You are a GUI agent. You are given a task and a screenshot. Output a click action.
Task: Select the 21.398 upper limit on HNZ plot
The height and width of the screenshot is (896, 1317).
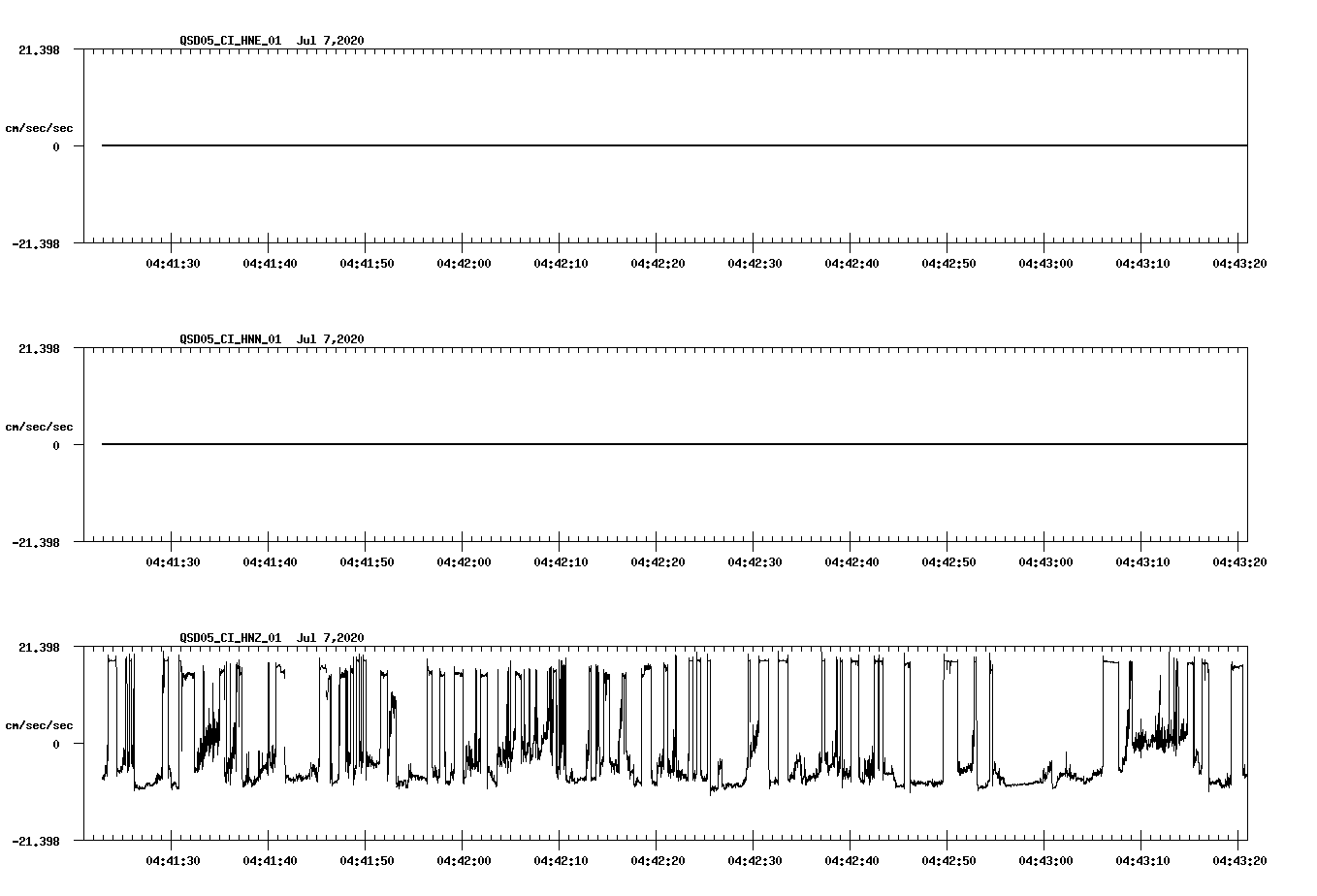click(x=39, y=647)
